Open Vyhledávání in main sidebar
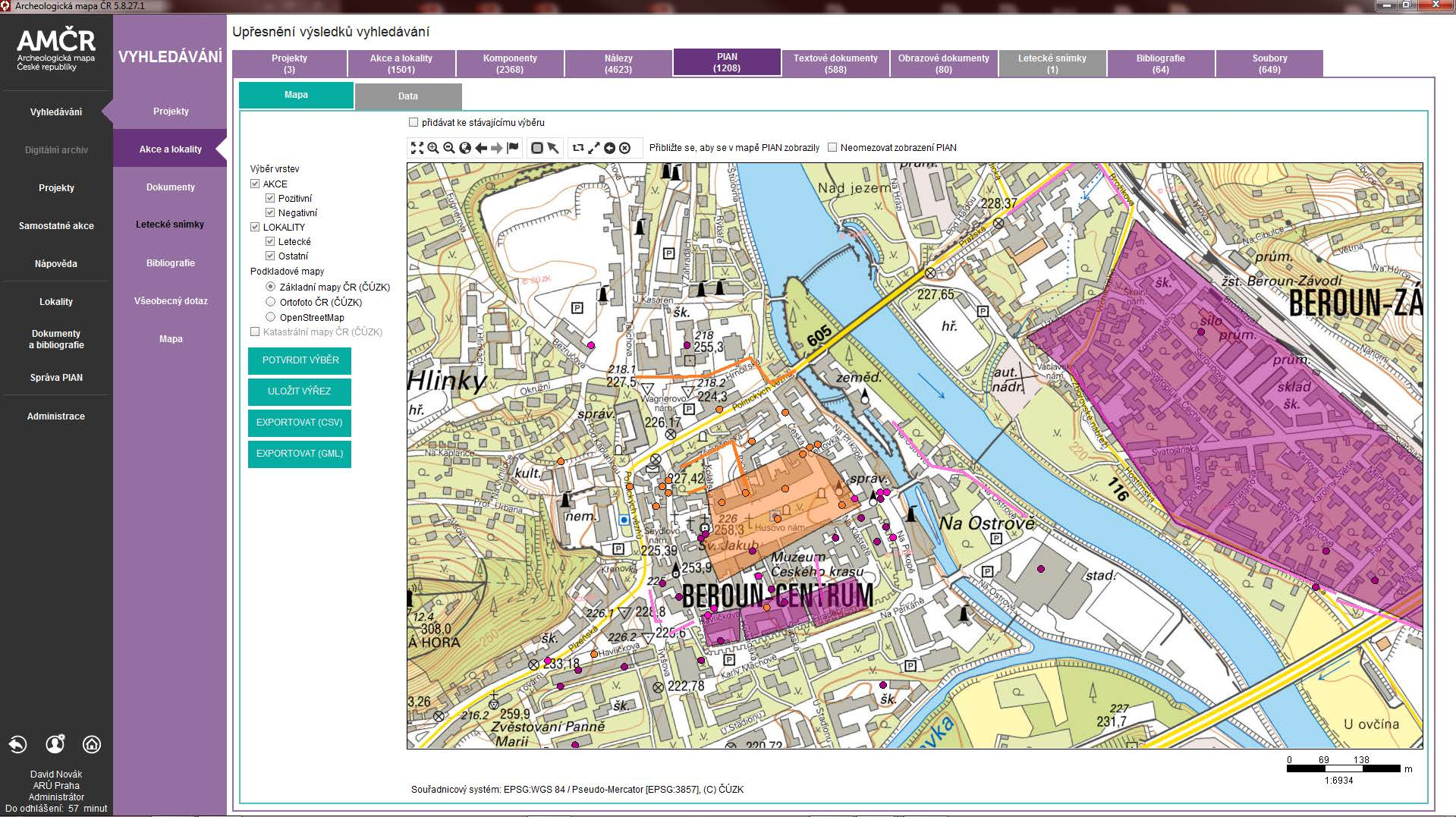The height and width of the screenshot is (817, 1456). click(56, 112)
